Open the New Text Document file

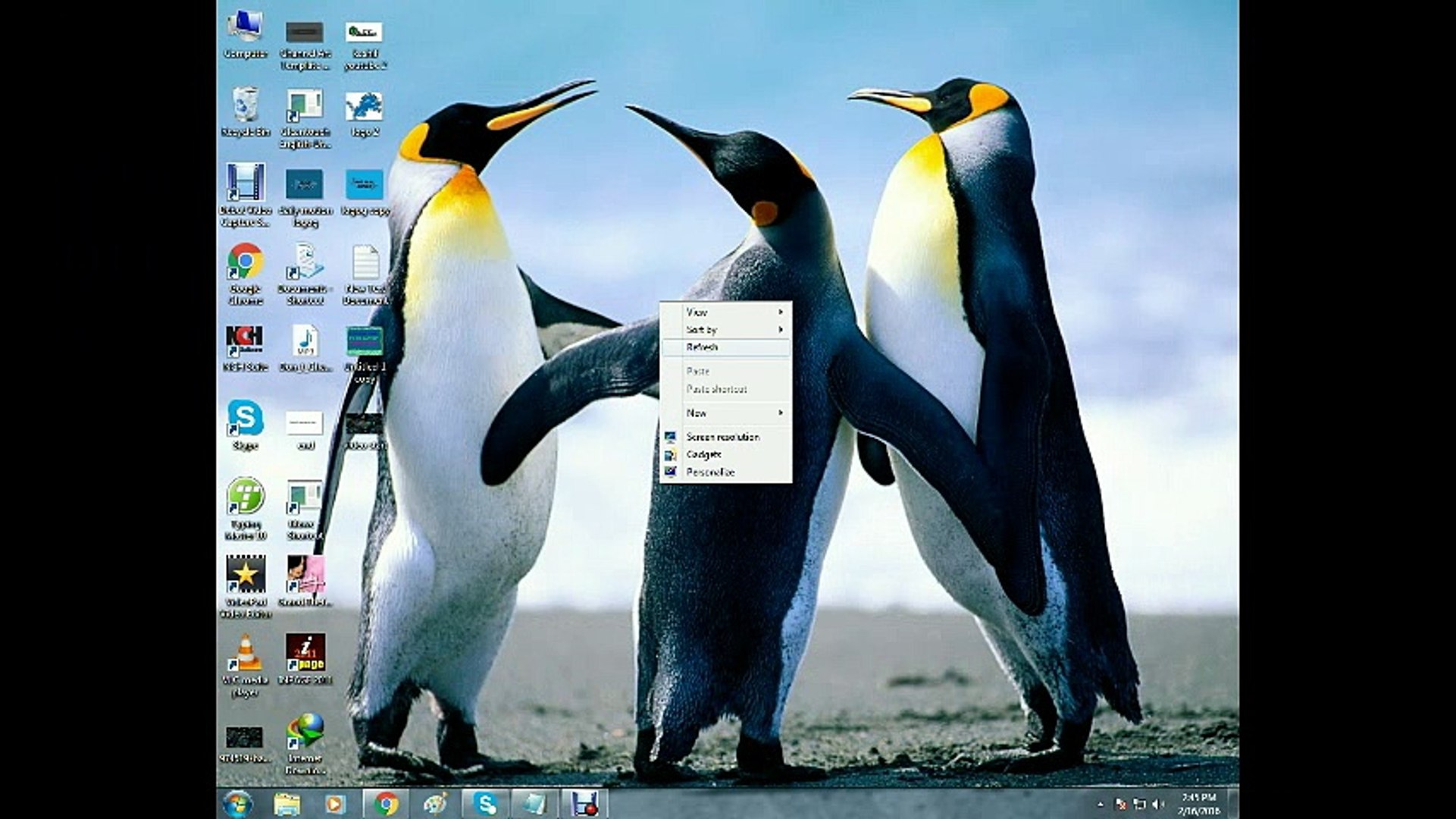[x=365, y=274]
